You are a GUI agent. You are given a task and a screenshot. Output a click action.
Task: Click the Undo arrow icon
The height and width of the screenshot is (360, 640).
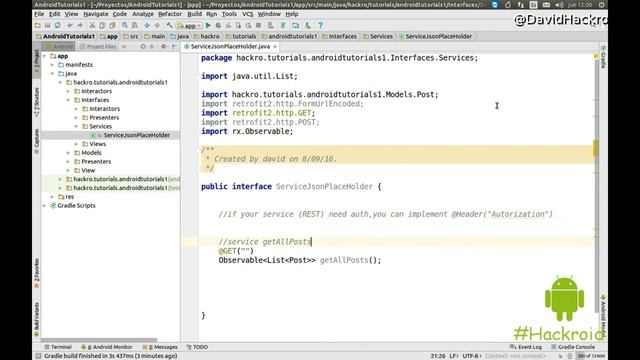click(x=70, y=25)
